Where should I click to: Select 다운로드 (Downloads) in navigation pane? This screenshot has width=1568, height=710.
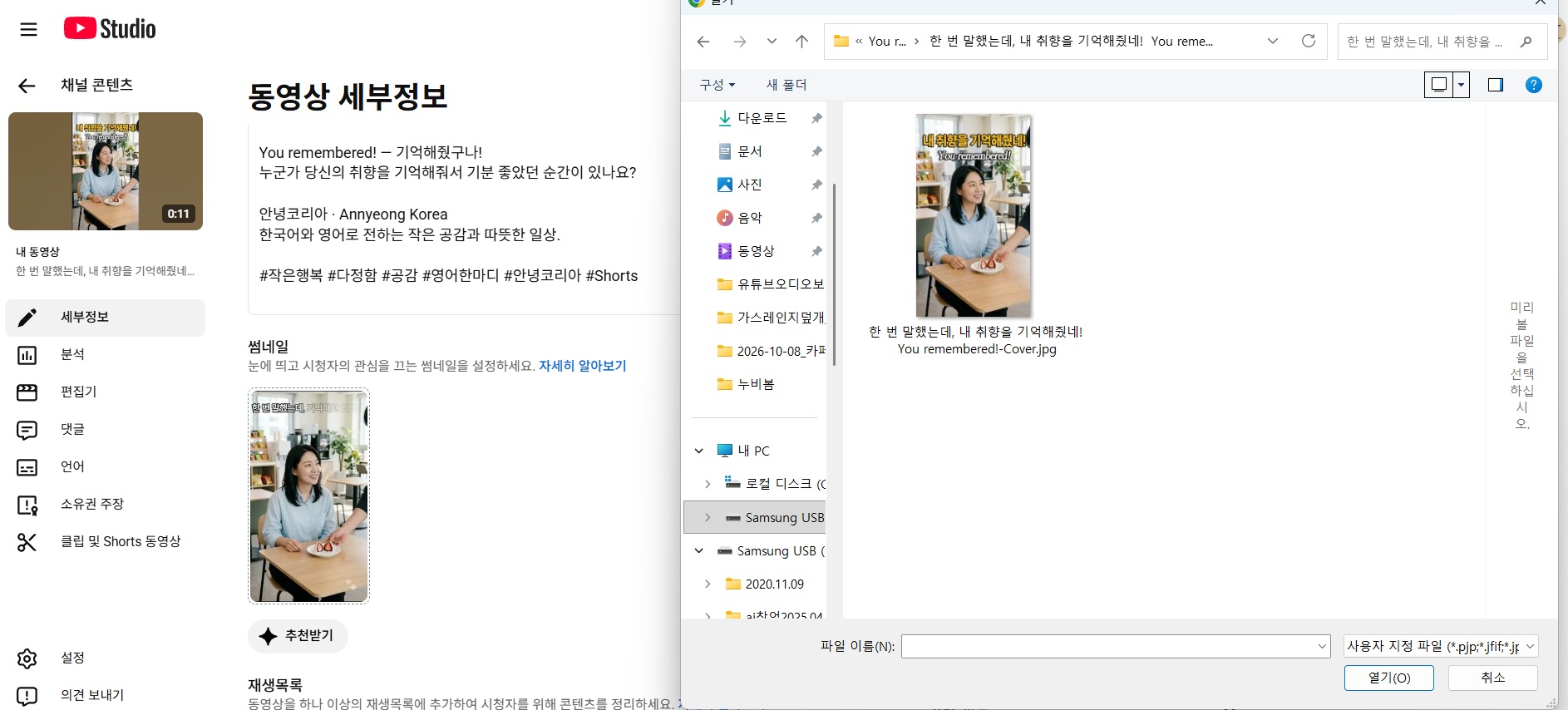(x=761, y=118)
